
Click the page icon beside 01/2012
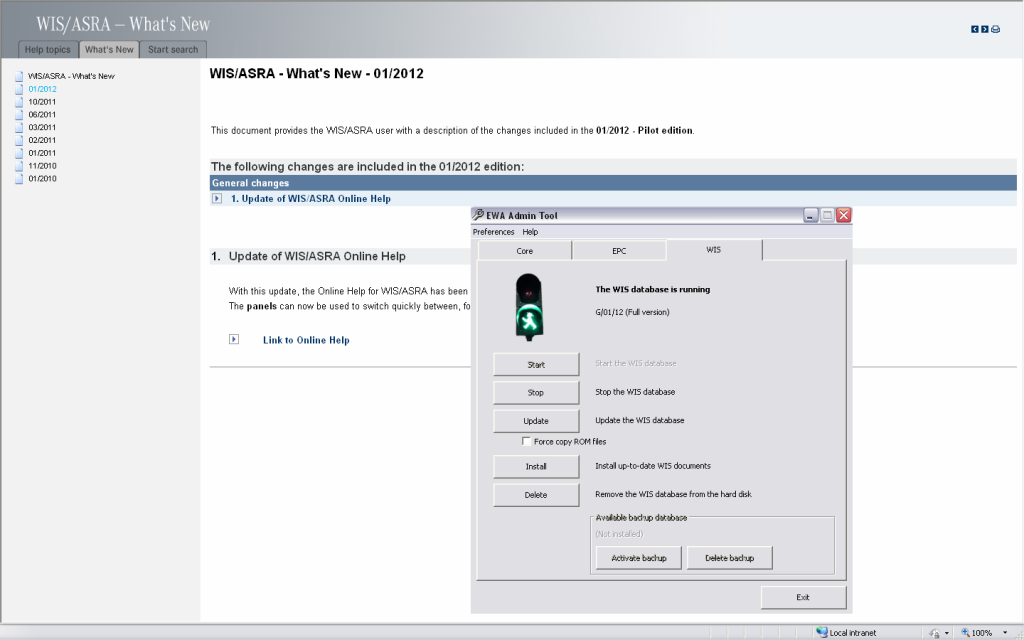click(x=19, y=89)
